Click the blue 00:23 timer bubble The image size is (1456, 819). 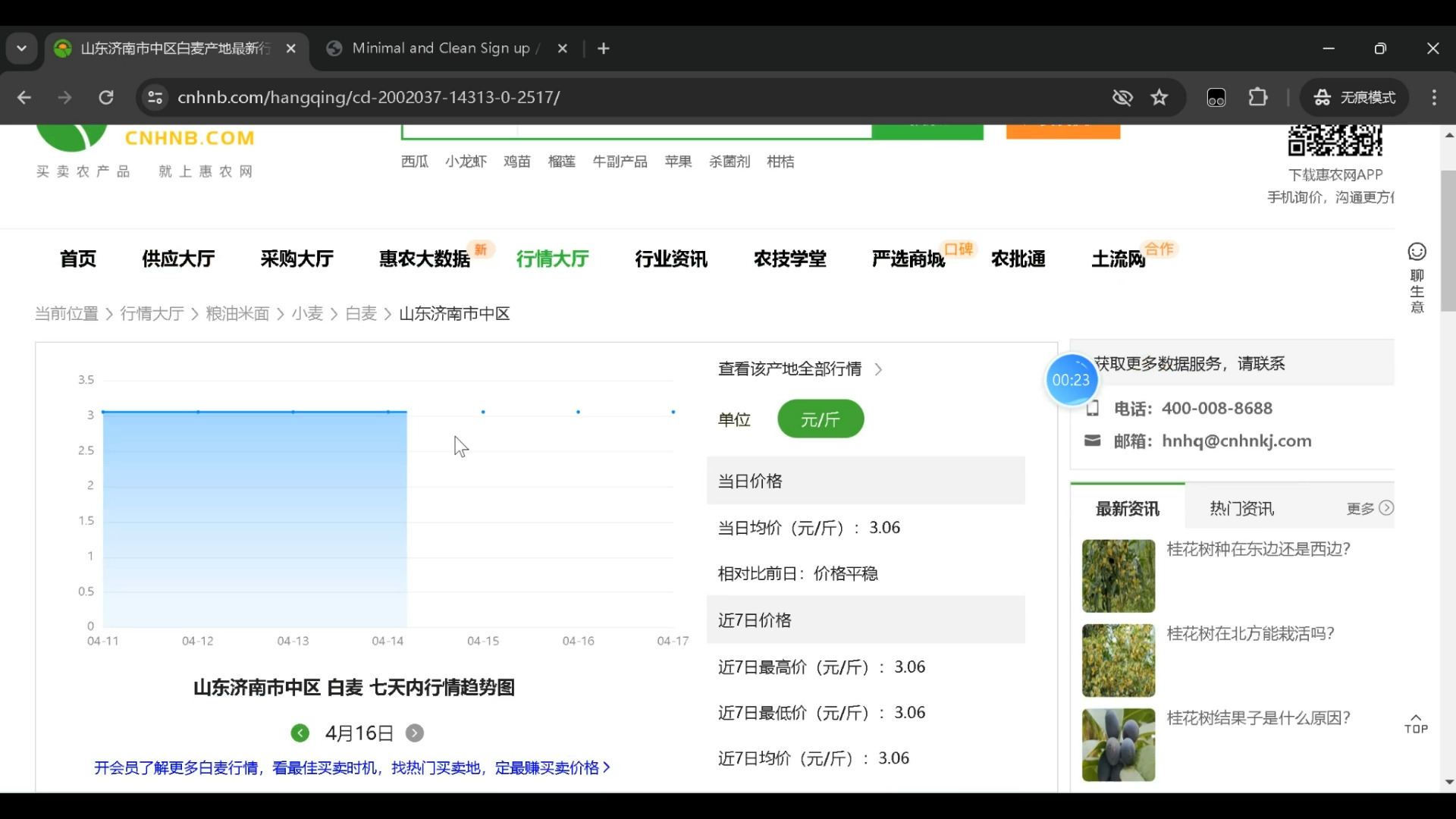[1071, 380]
